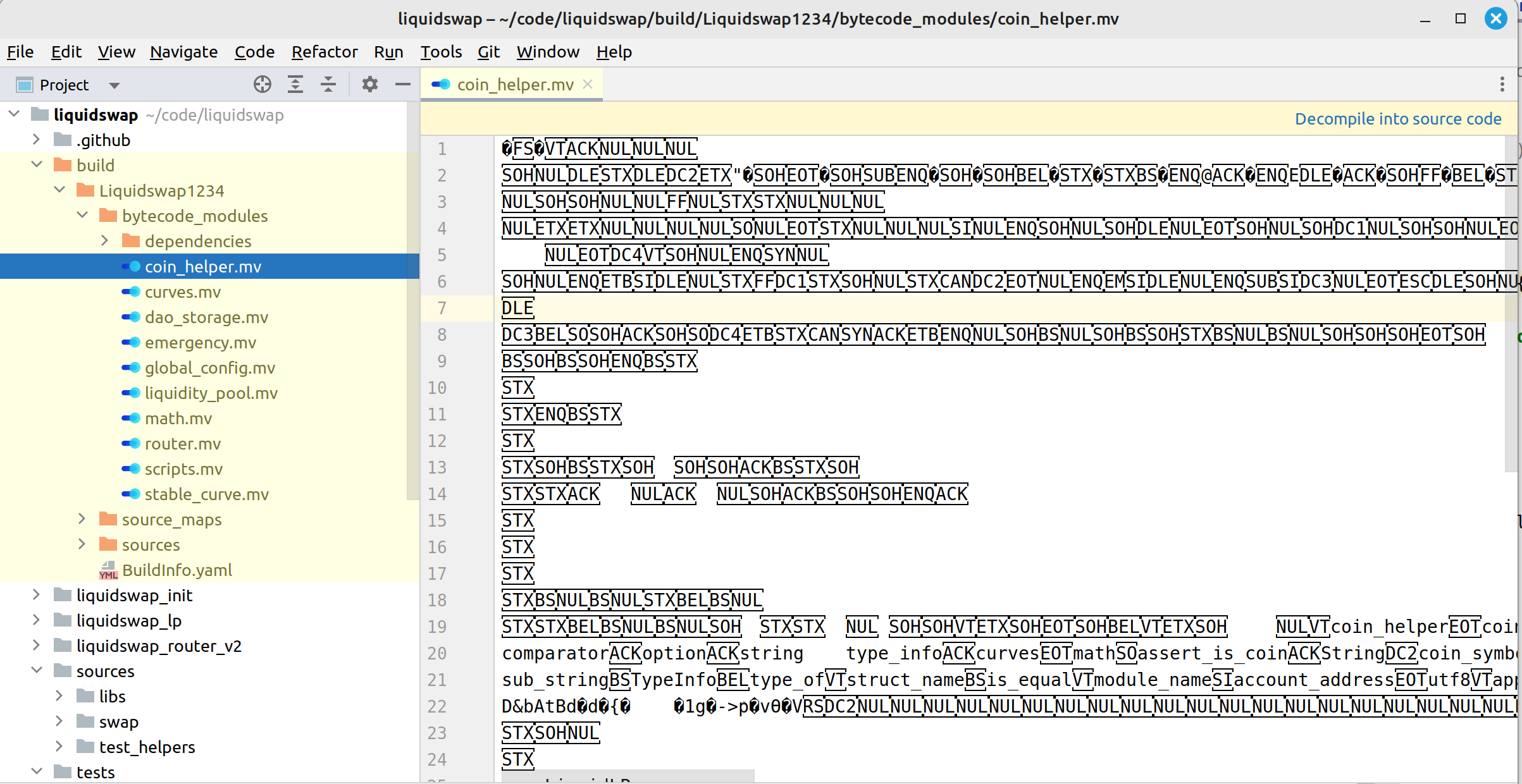This screenshot has height=784, width=1522.
Task: Click the Expand All icon in Project panel
Action: pos(295,84)
